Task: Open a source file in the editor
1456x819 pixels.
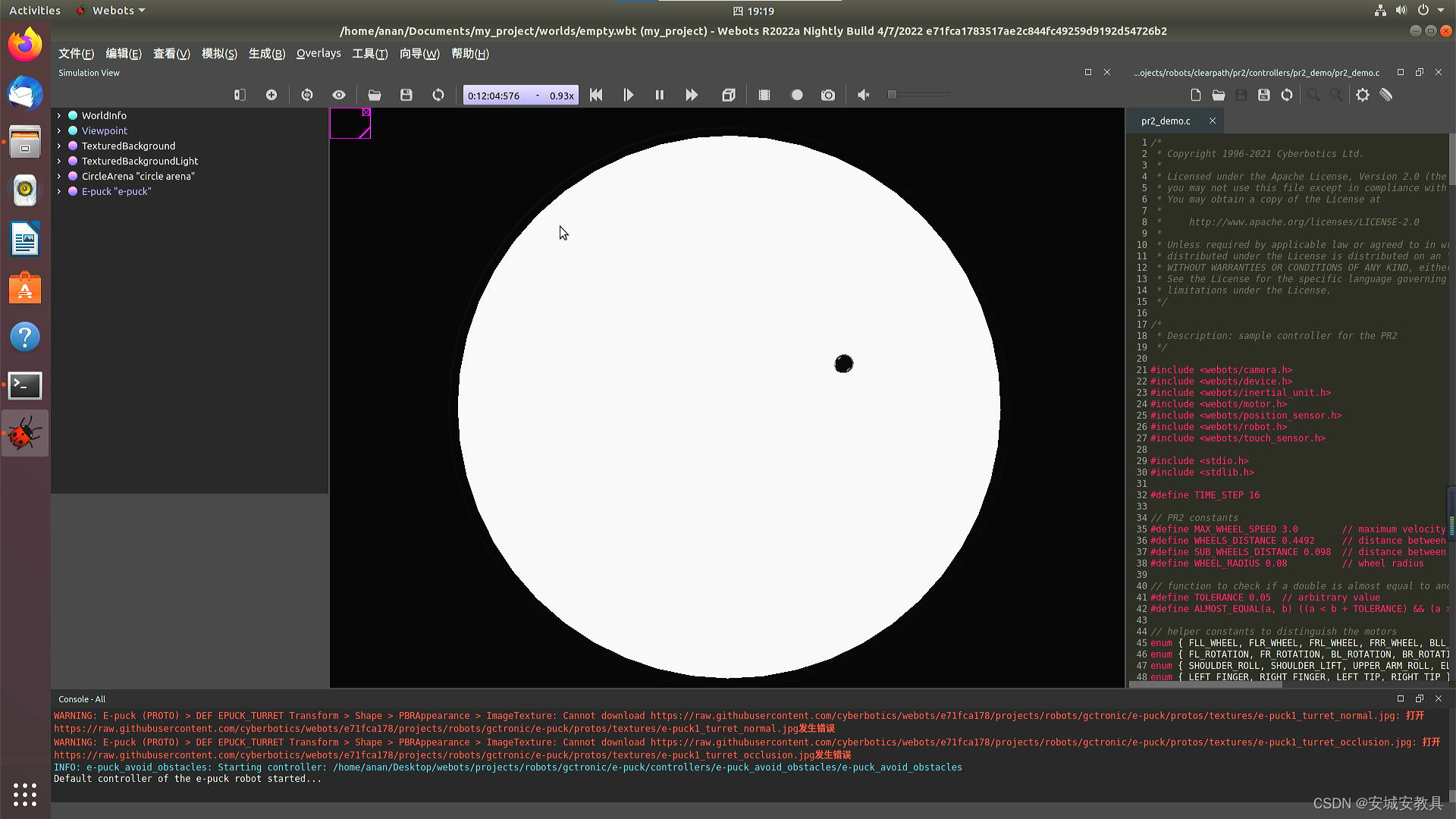Action: 1219,95
